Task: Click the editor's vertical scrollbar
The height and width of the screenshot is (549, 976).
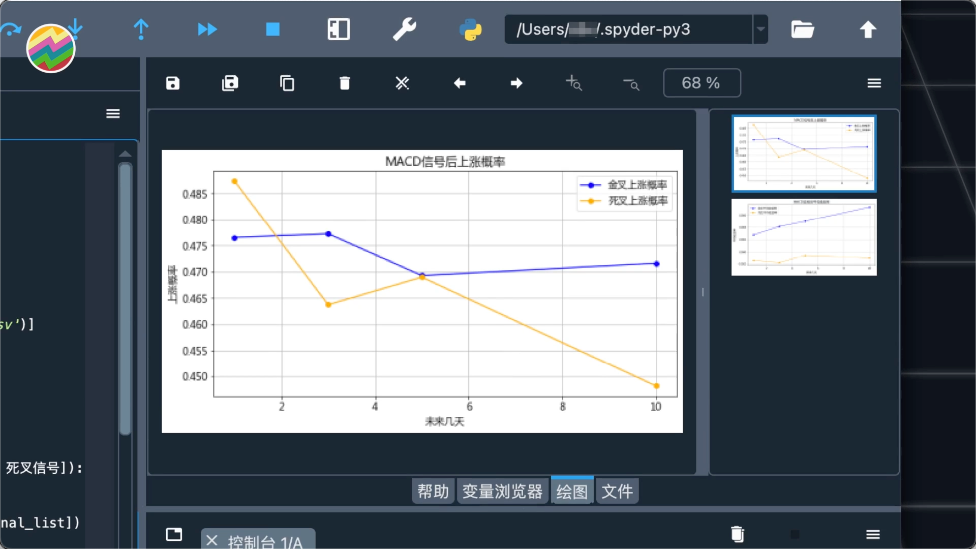Action: [x=125, y=300]
